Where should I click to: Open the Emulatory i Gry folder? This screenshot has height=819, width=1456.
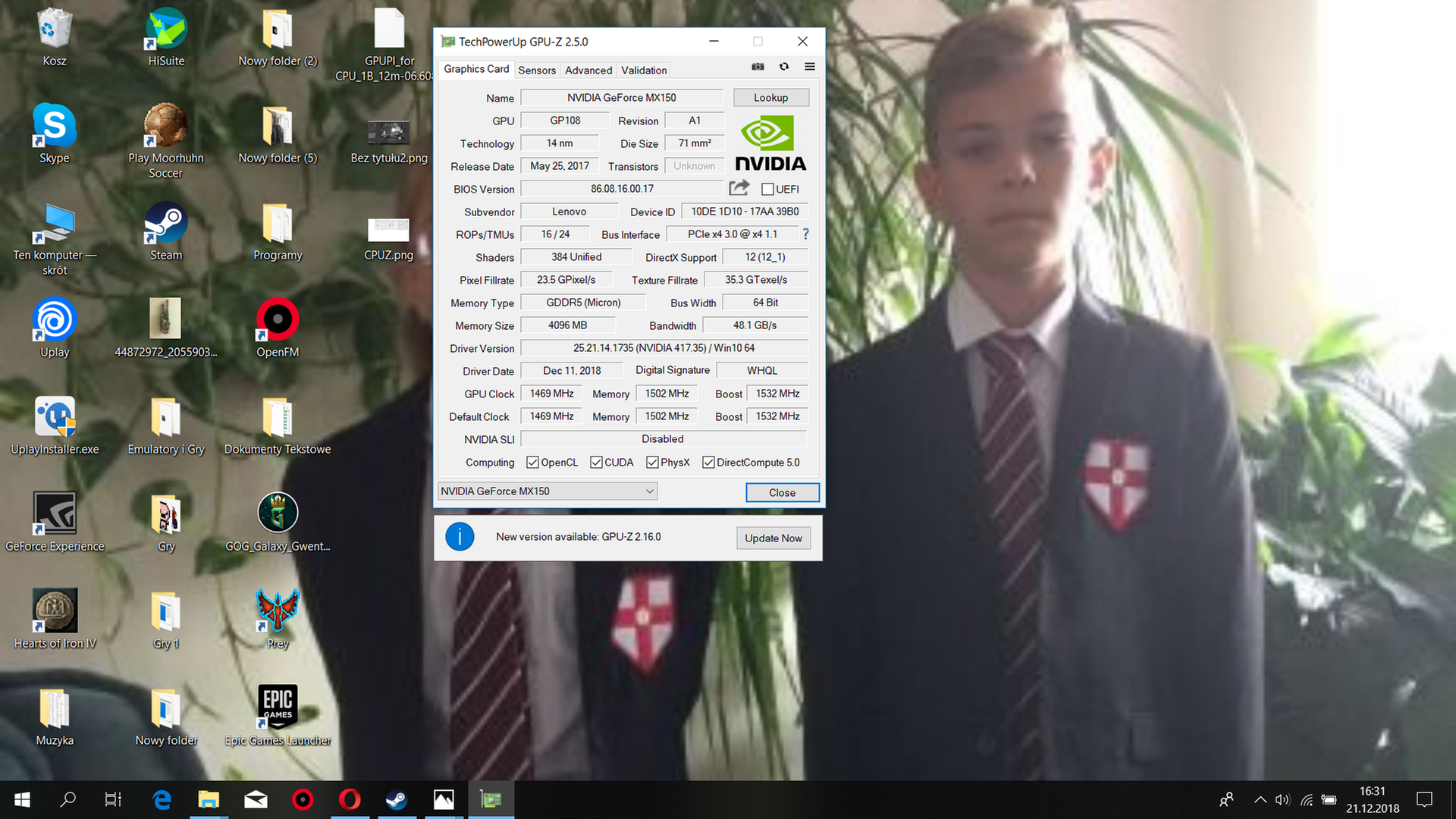tap(166, 426)
